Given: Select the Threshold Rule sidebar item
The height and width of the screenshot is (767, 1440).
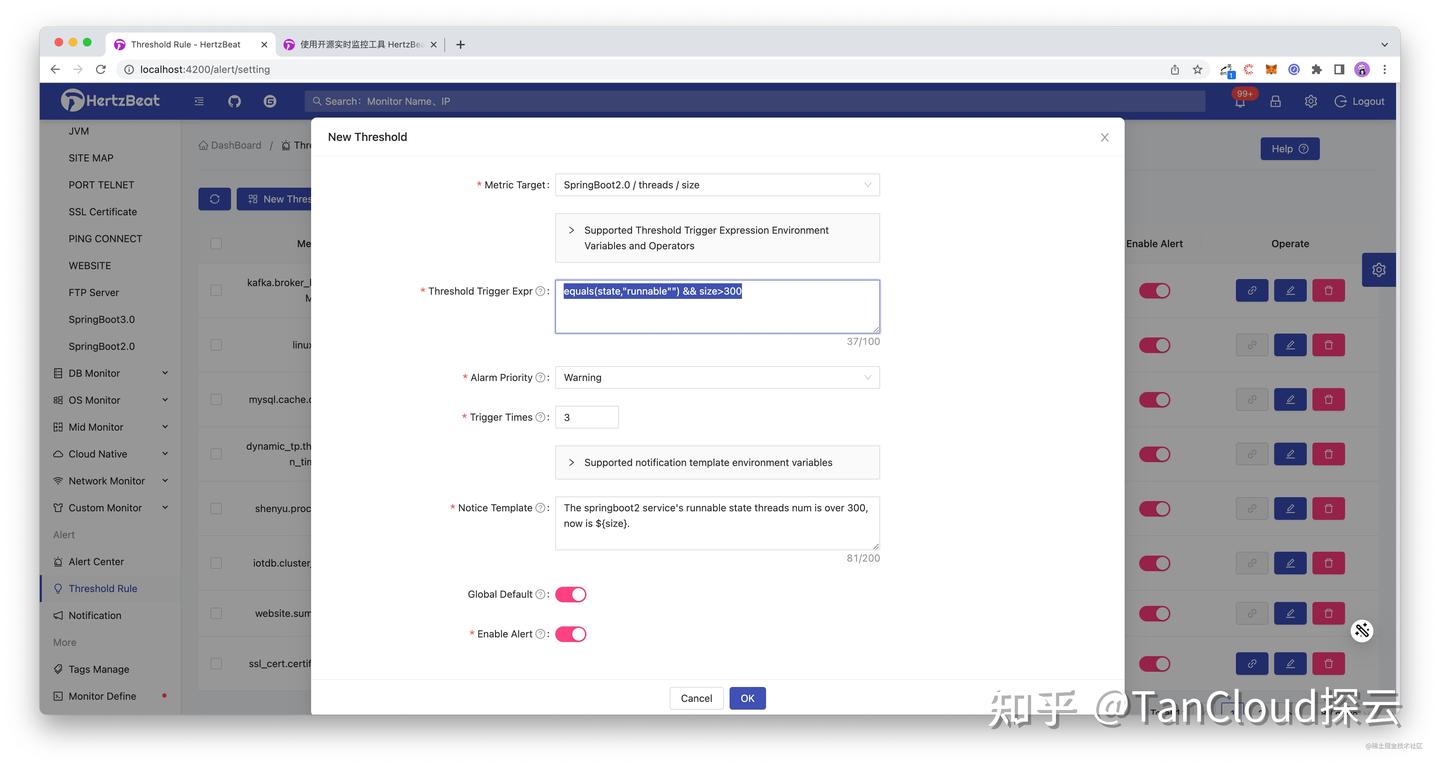Looking at the screenshot, I should coord(103,588).
